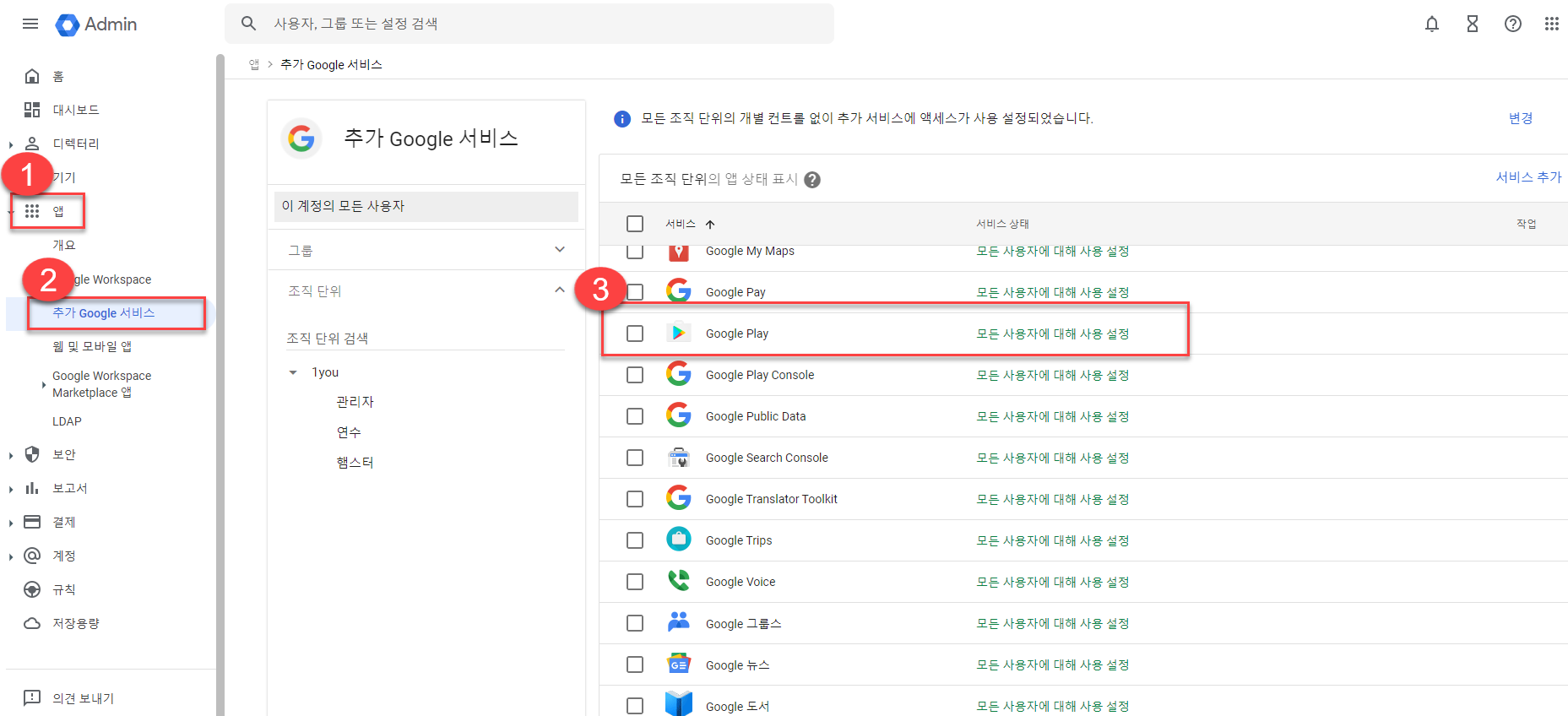
Task: Click the send feedback icon
Action: tap(32, 697)
